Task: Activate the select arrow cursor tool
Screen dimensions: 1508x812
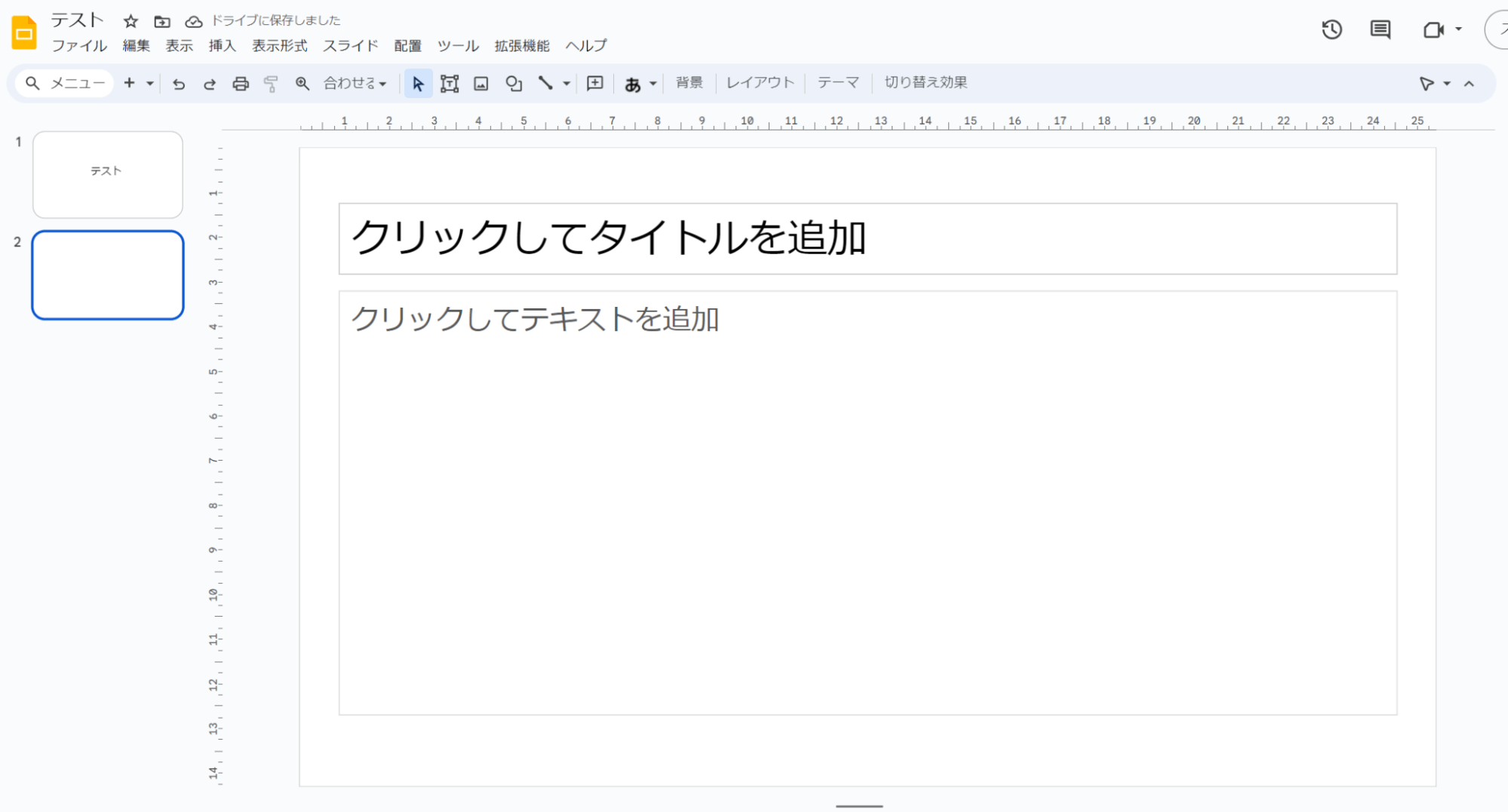Action: (418, 84)
